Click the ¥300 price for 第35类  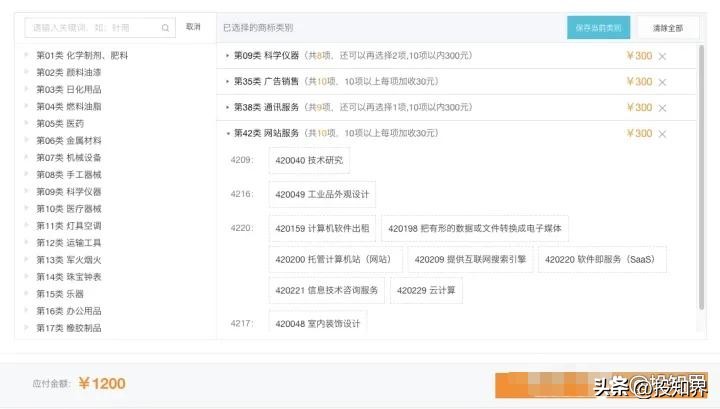click(x=639, y=82)
